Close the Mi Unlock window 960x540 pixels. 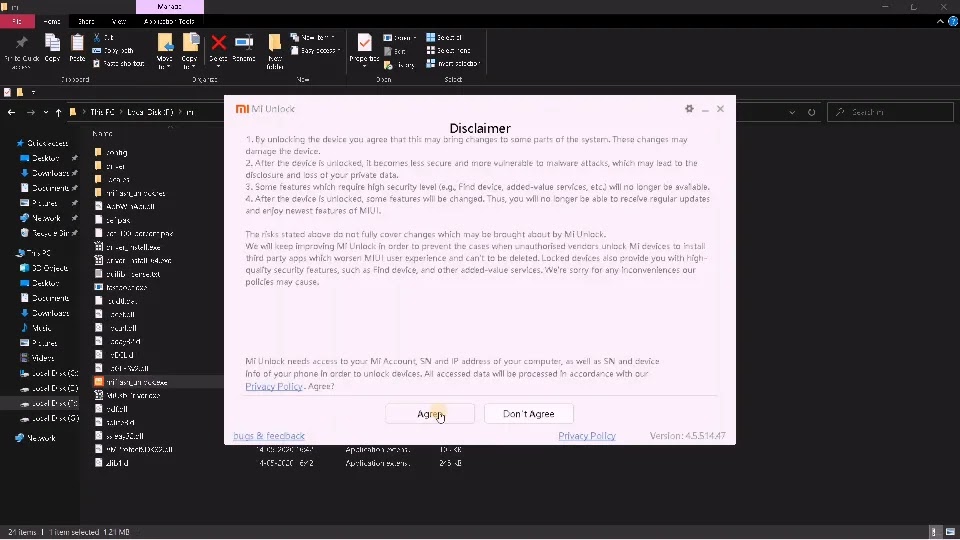click(x=721, y=108)
